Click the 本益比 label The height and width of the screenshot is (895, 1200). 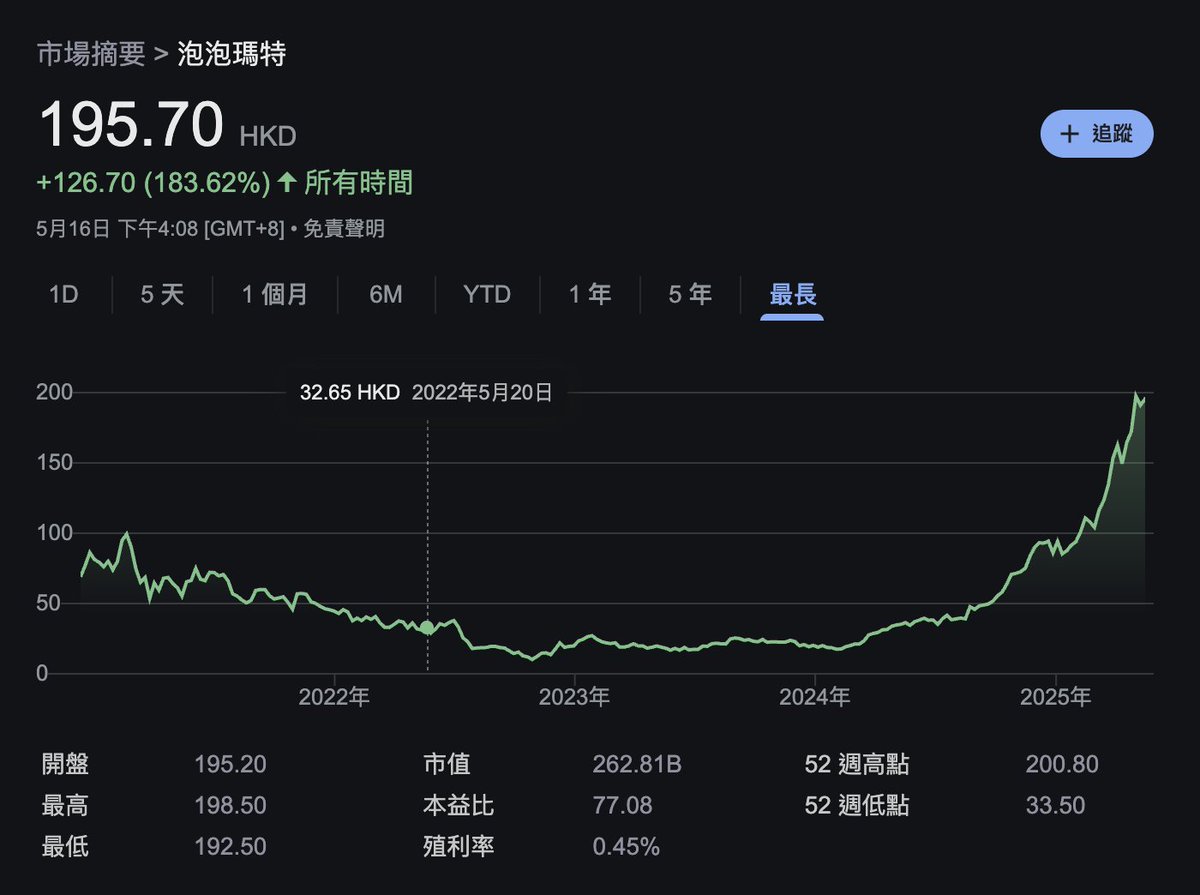(458, 806)
